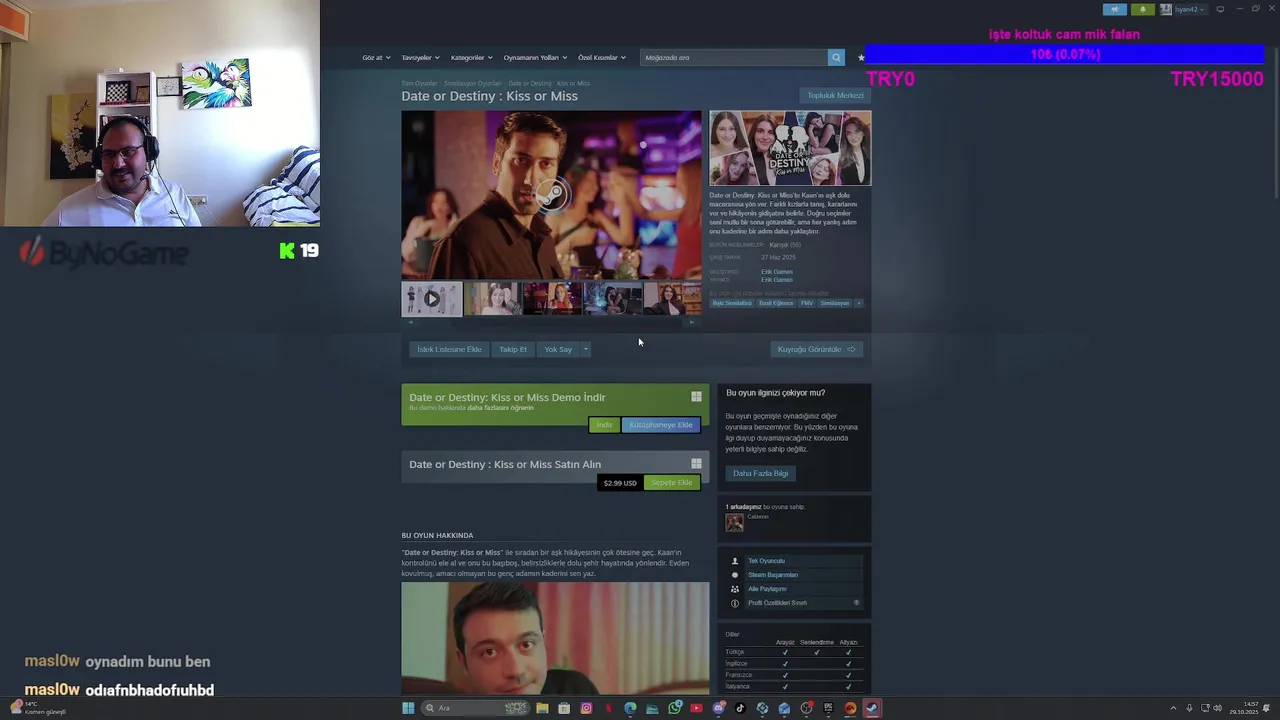Viewport: 1280px width, 720px height.
Task: Click the FMV tag
Action: pyautogui.click(x=806, y=303)
